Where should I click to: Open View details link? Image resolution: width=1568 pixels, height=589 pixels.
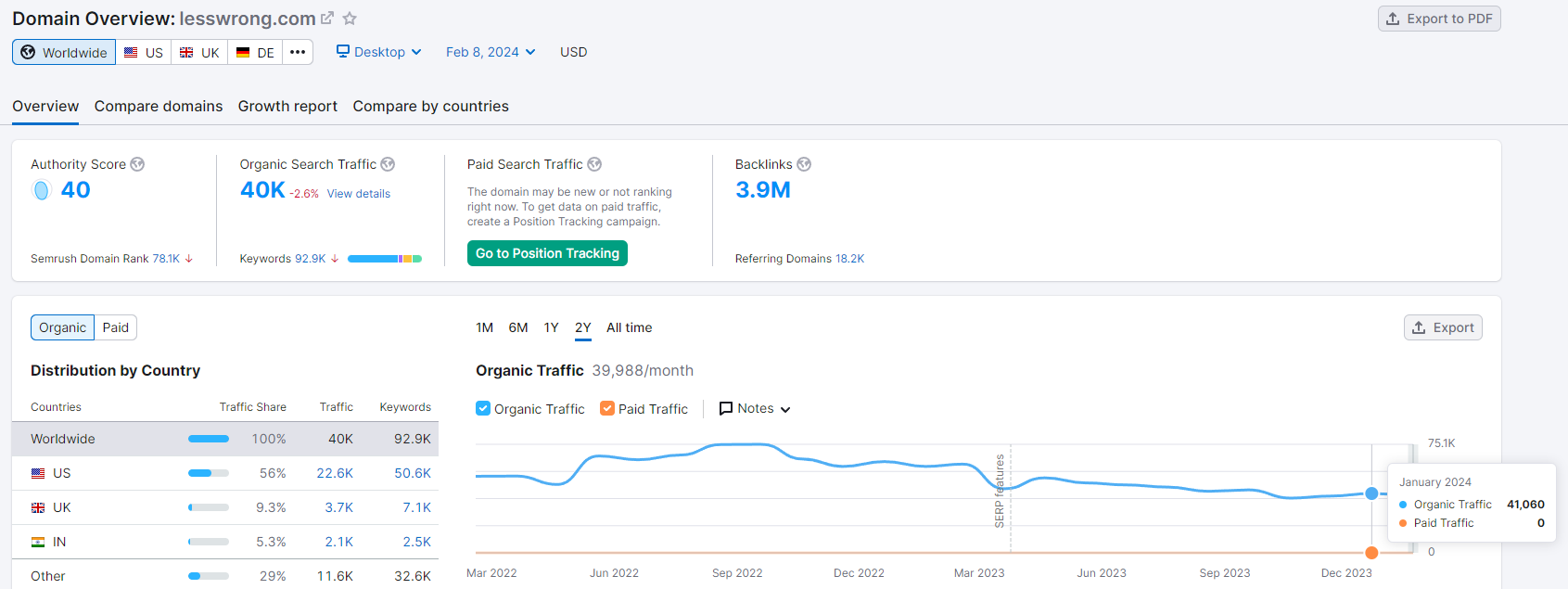click(359, 194)
